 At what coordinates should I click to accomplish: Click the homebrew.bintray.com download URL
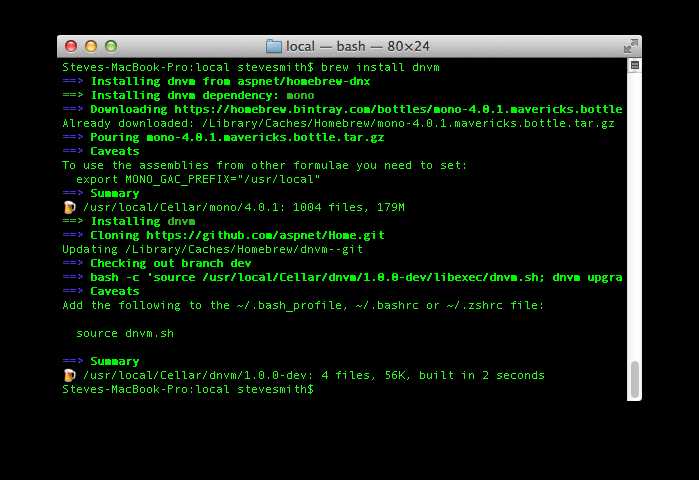tap(398, 109)
